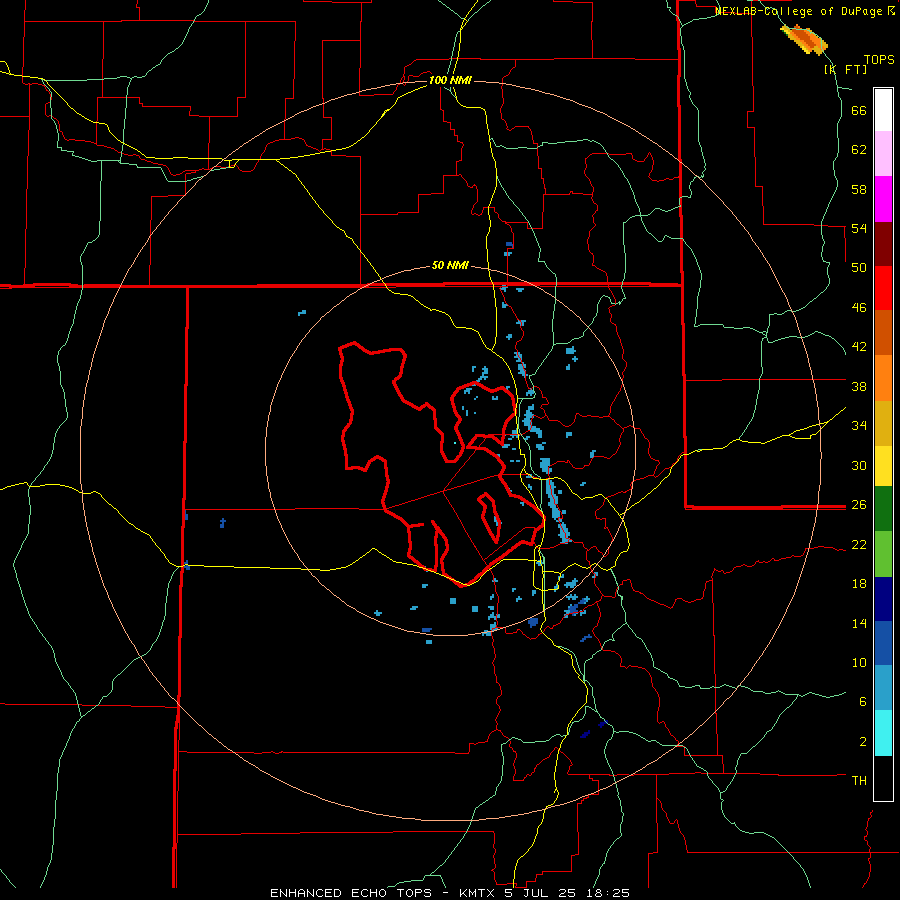Screen dimensions: 900x900
Task: Click the '38' legend value
Action: (x=859, y=386)
